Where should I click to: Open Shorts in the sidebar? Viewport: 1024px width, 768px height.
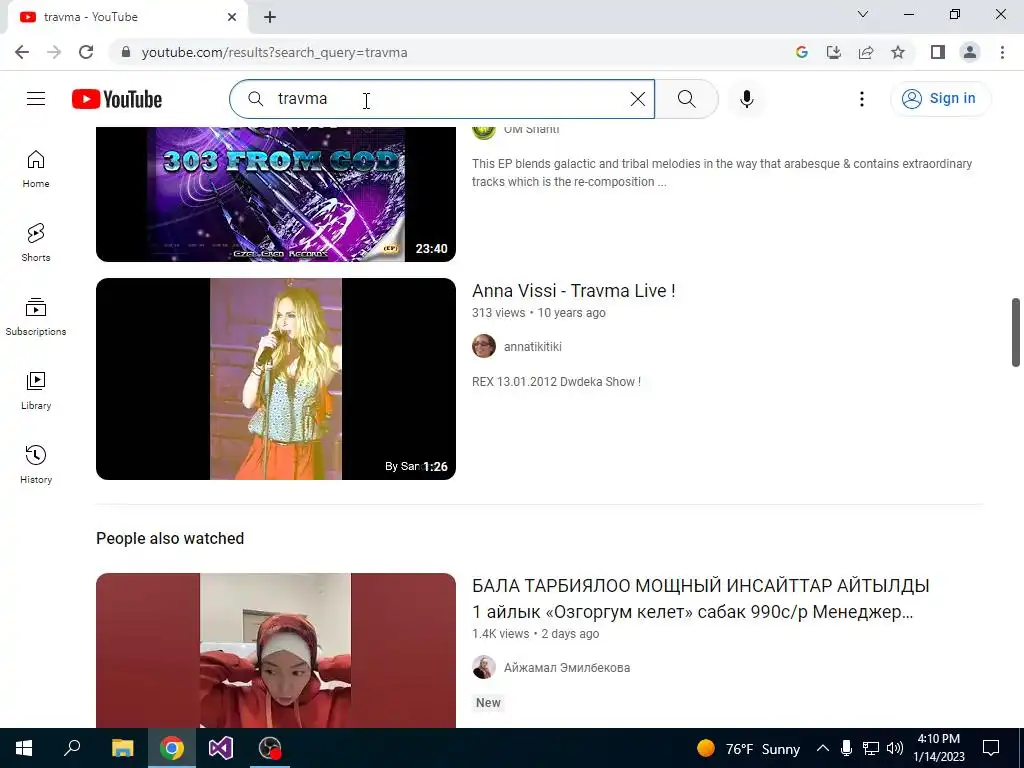[36, 243]
